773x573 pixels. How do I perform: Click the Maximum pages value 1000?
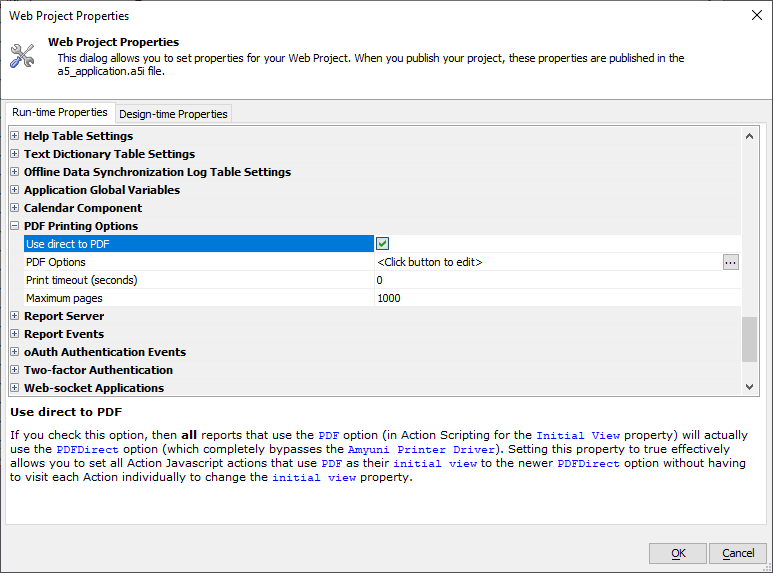pos(389,298)
